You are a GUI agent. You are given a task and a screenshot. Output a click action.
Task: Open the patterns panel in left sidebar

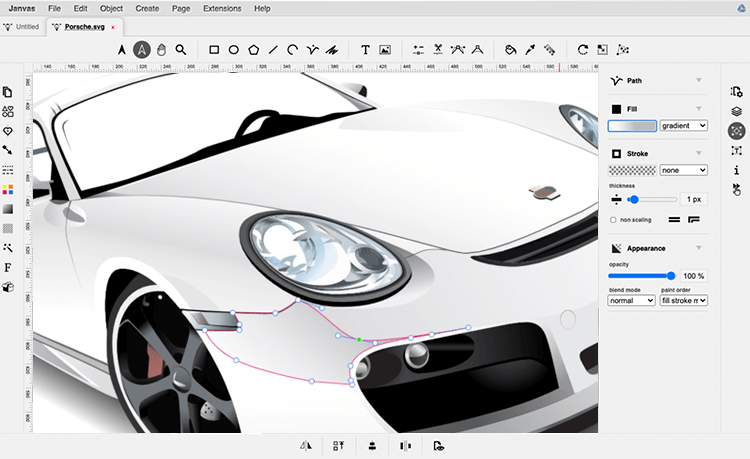[8, 229]
